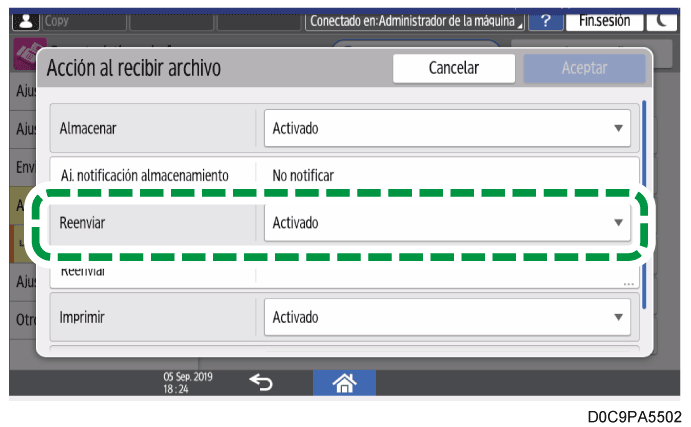Expand the Reenviar dropdown set to Activado

[450, 222]
